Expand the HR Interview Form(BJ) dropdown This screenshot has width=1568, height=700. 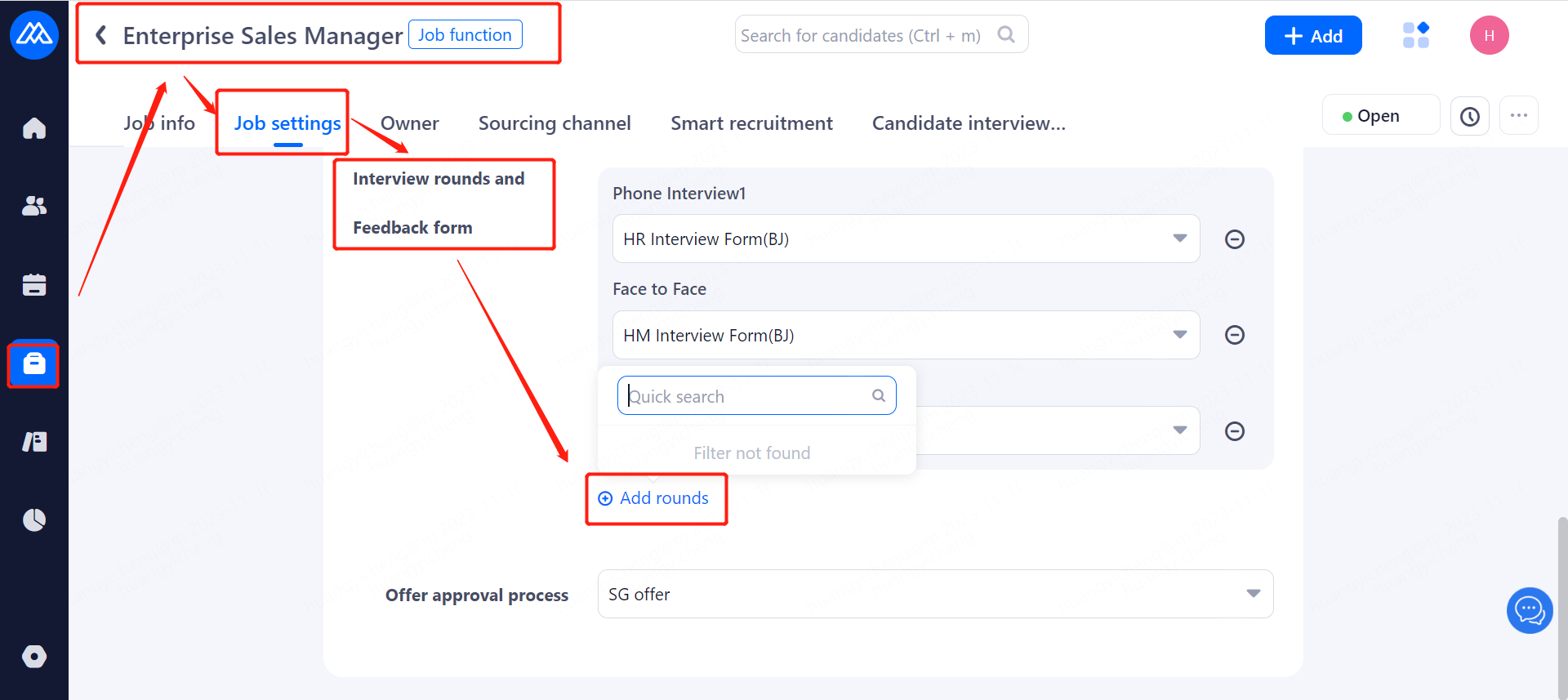coord(1179,239)
